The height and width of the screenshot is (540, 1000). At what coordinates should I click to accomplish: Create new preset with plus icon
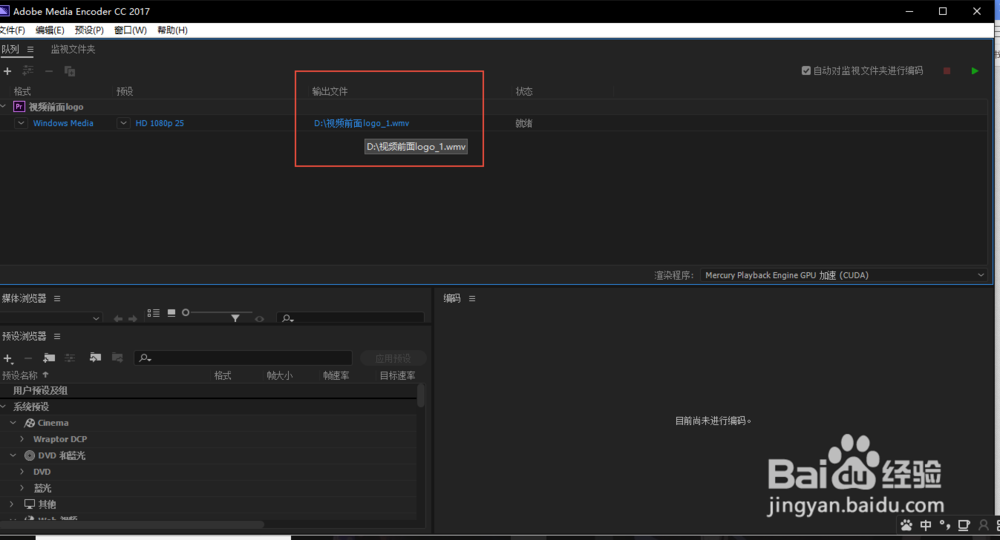[8, 358]
